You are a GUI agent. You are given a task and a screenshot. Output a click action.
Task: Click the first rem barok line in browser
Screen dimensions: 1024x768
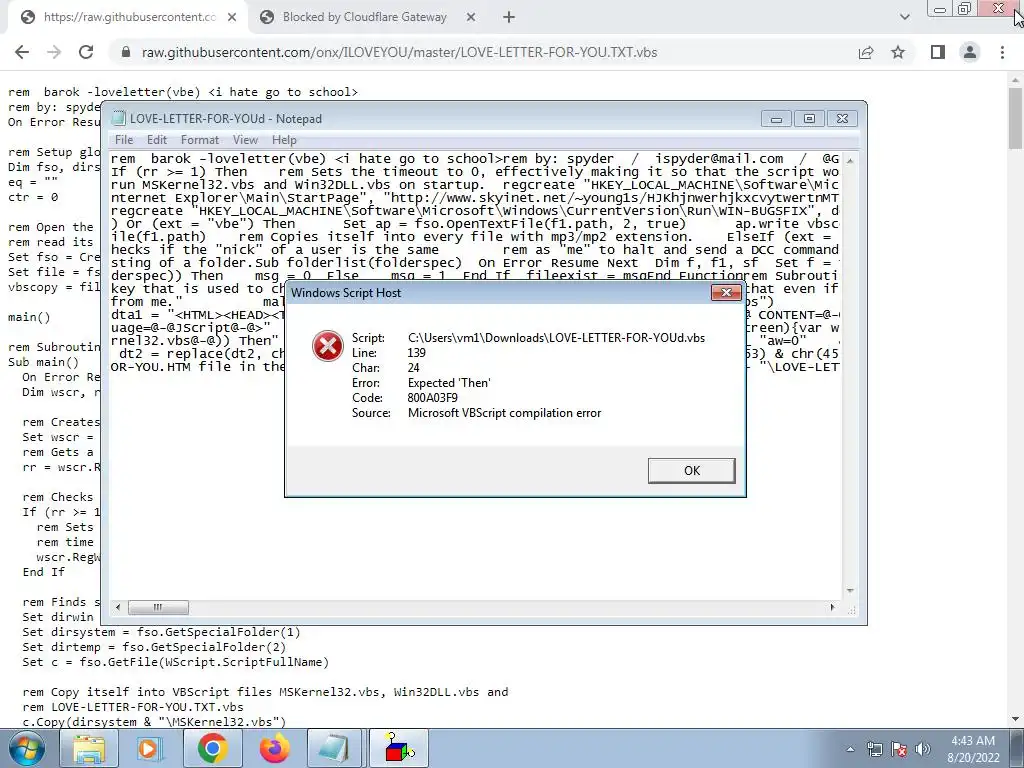coord(183,92)
